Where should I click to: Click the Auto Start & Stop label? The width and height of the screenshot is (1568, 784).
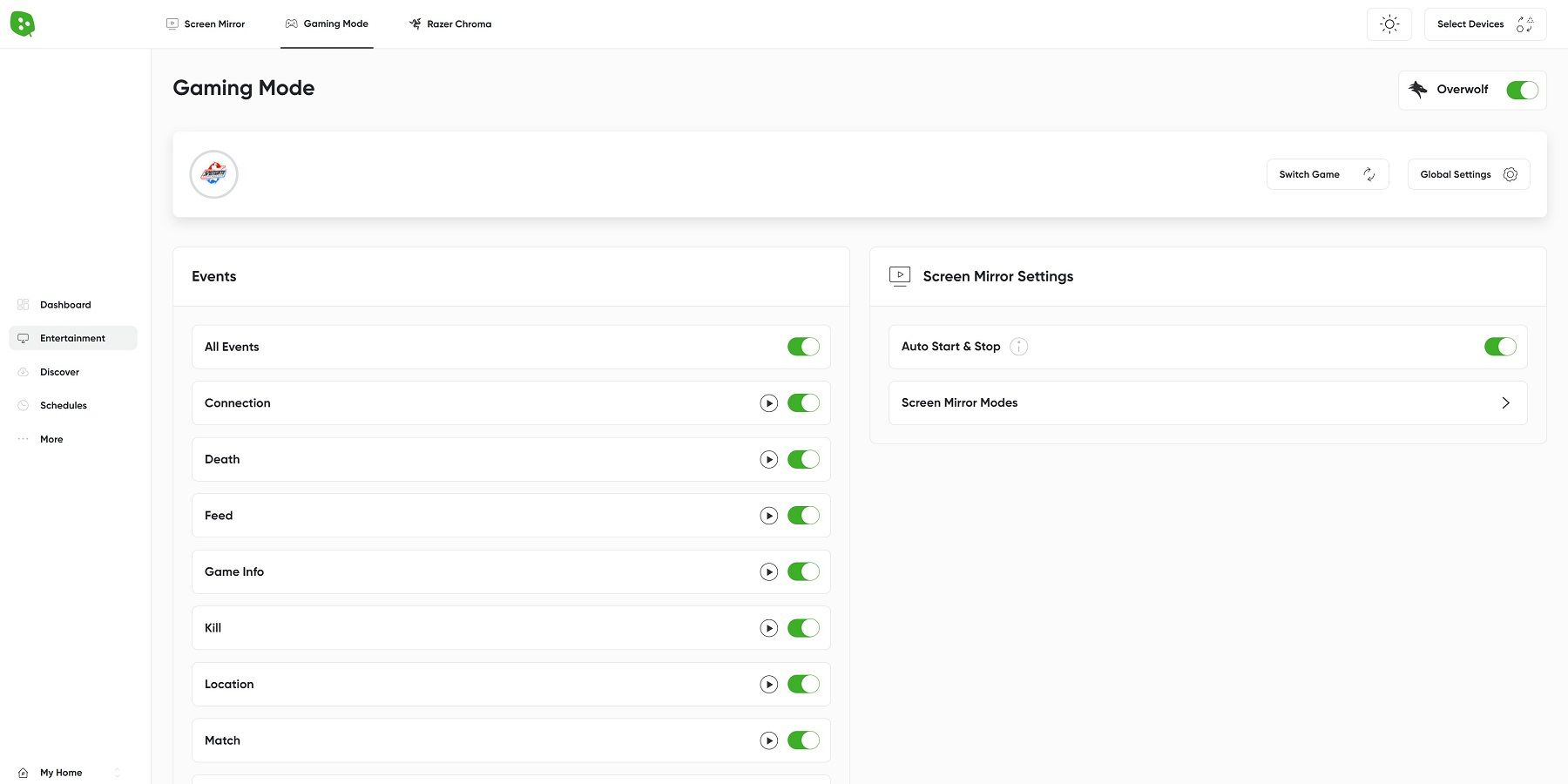(x=951, y=347)
